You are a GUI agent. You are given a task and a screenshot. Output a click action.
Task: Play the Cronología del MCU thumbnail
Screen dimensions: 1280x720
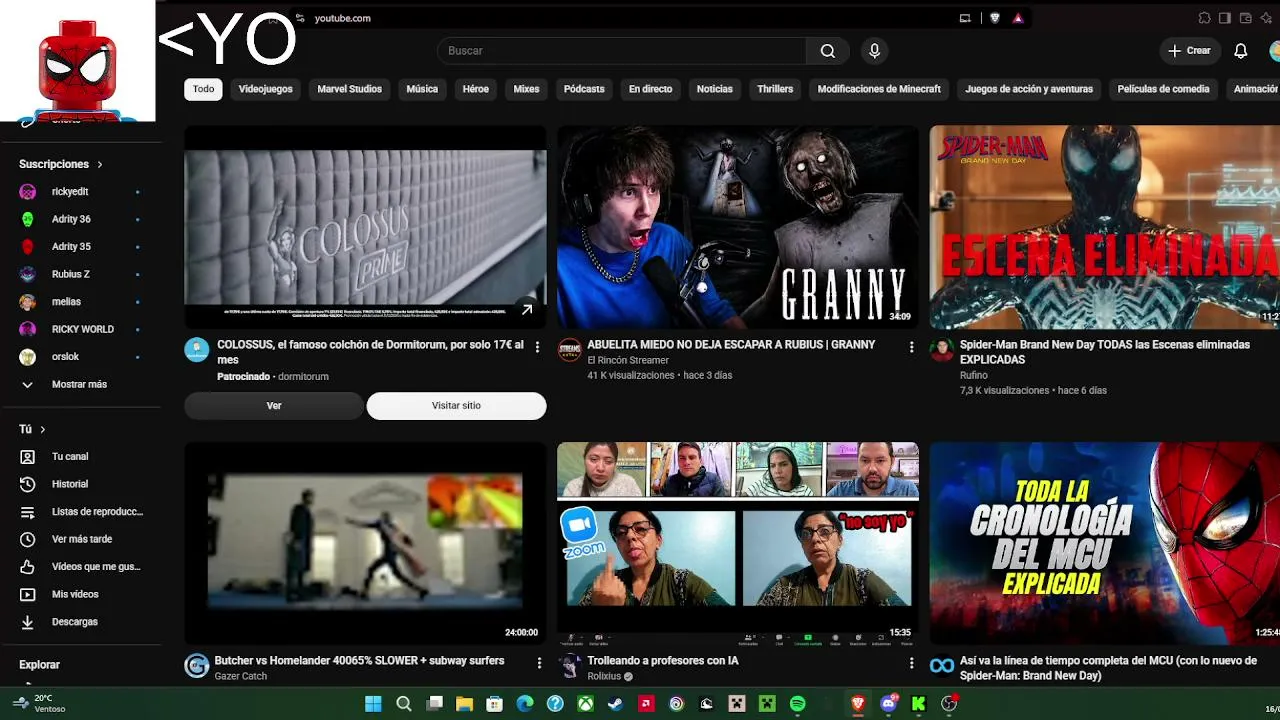[x=1105, y=543]
